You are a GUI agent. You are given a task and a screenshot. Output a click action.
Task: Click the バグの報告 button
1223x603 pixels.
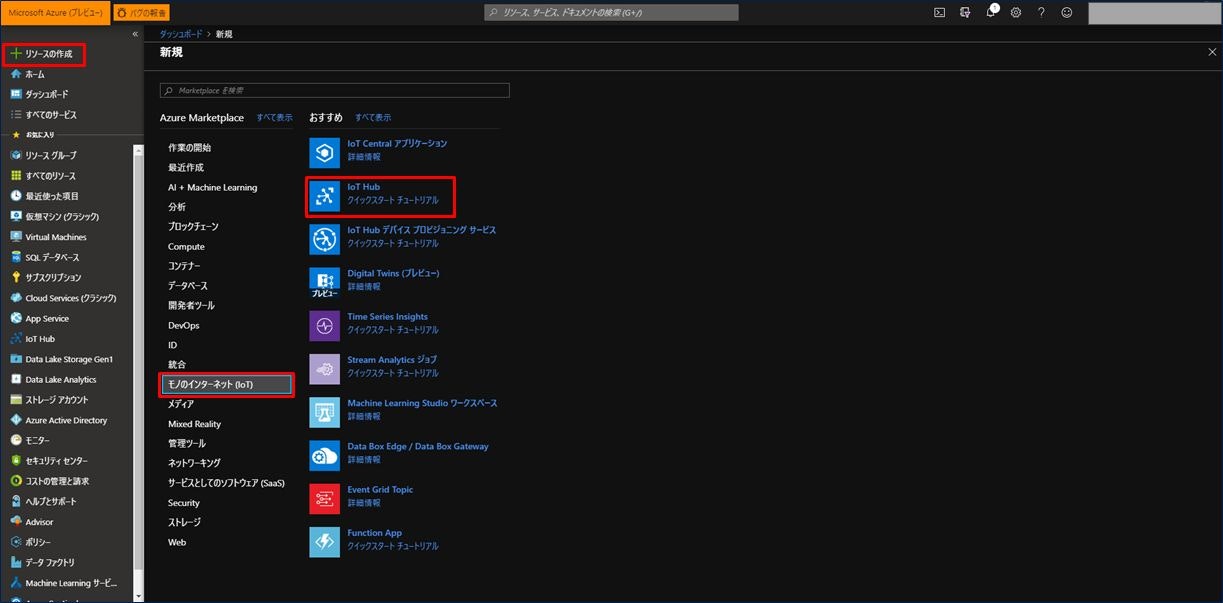click(141, 13)
